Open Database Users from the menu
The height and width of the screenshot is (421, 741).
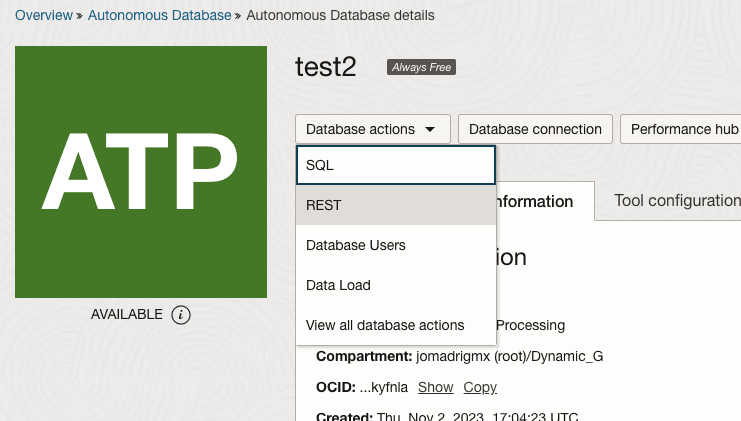pos(396,245)
